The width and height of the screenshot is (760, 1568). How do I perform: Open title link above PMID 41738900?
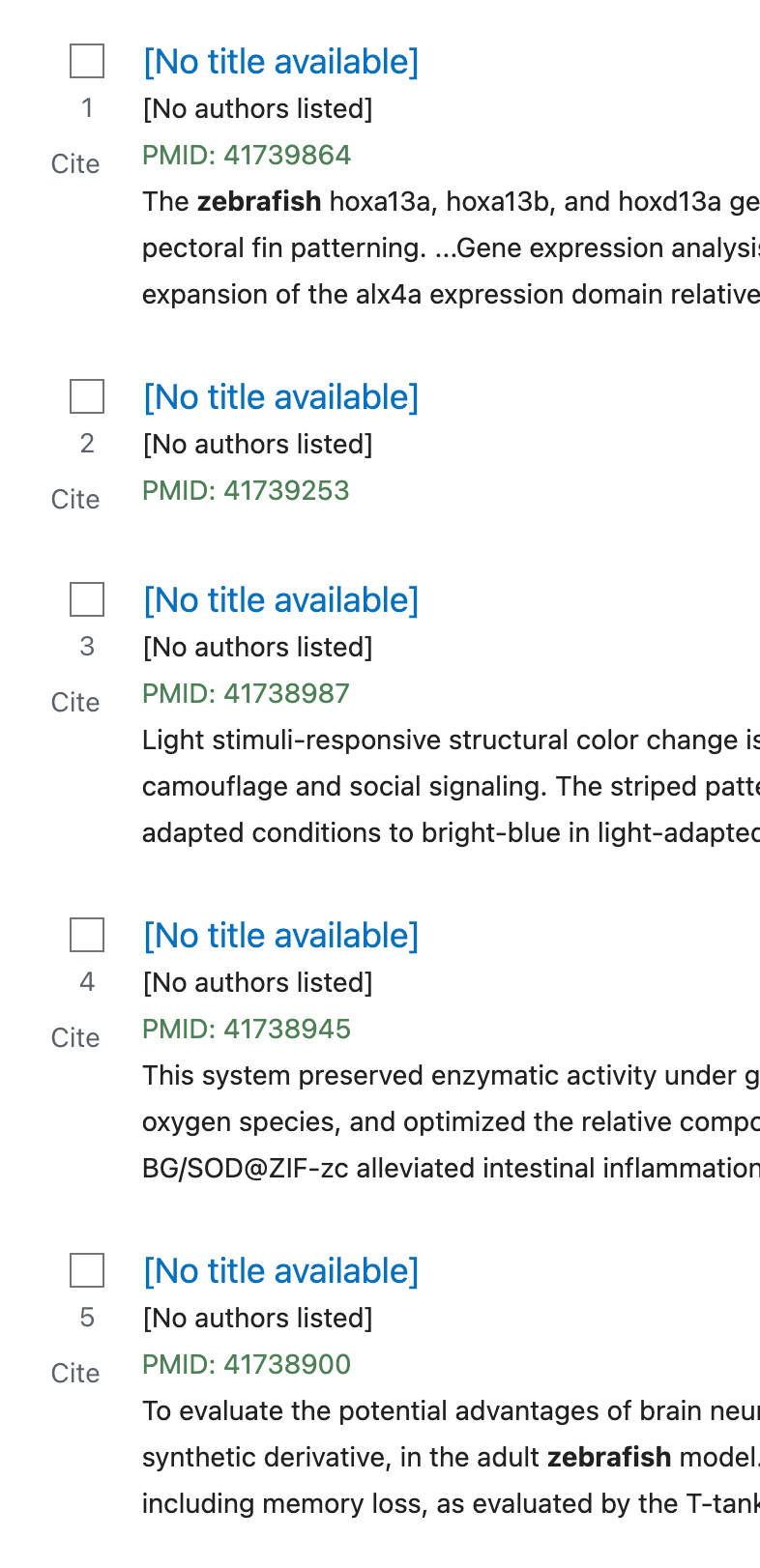click(280, 1271)
